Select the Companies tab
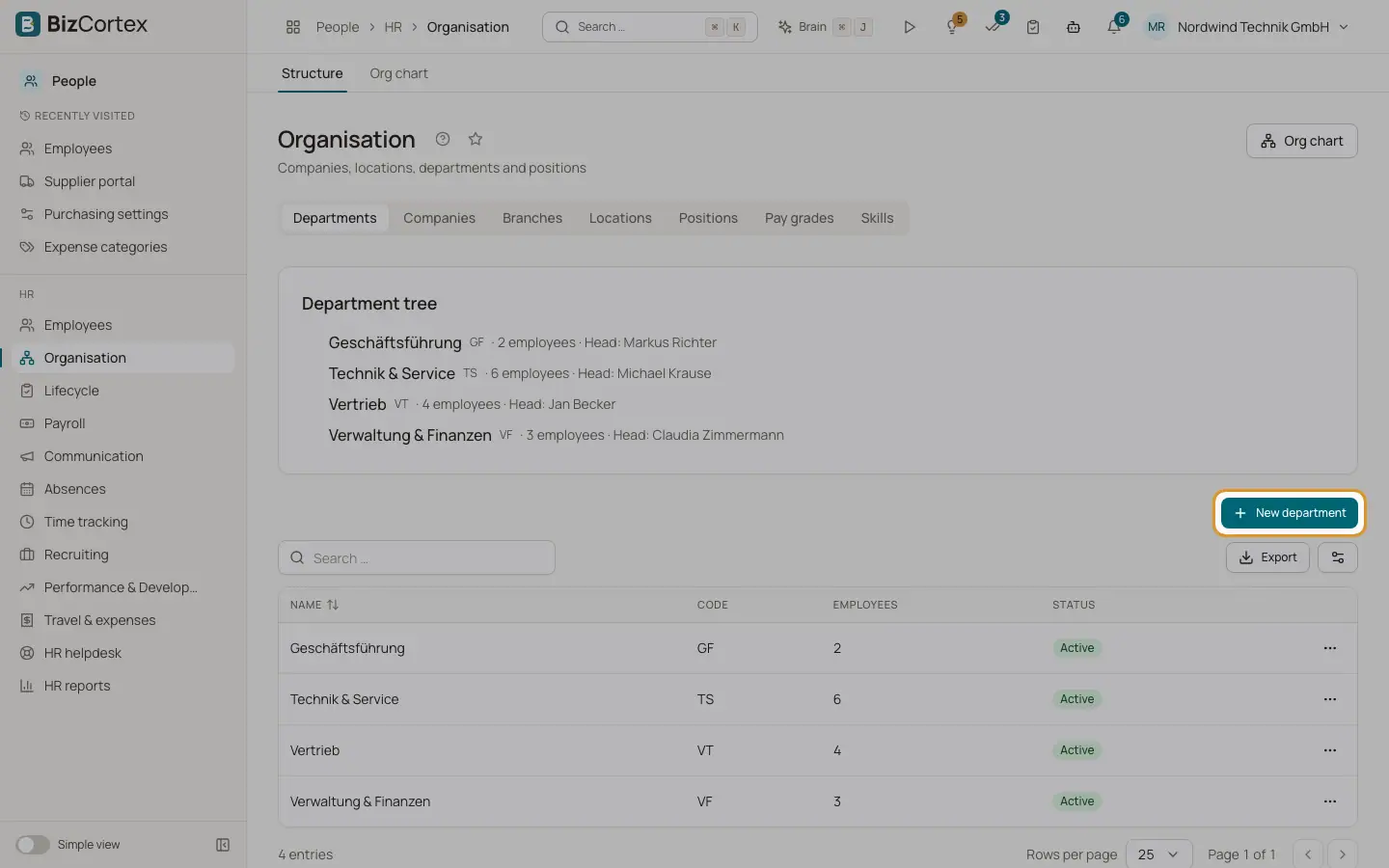The height and width of the screenshot is (868, 1389). (x=439, y=218)
